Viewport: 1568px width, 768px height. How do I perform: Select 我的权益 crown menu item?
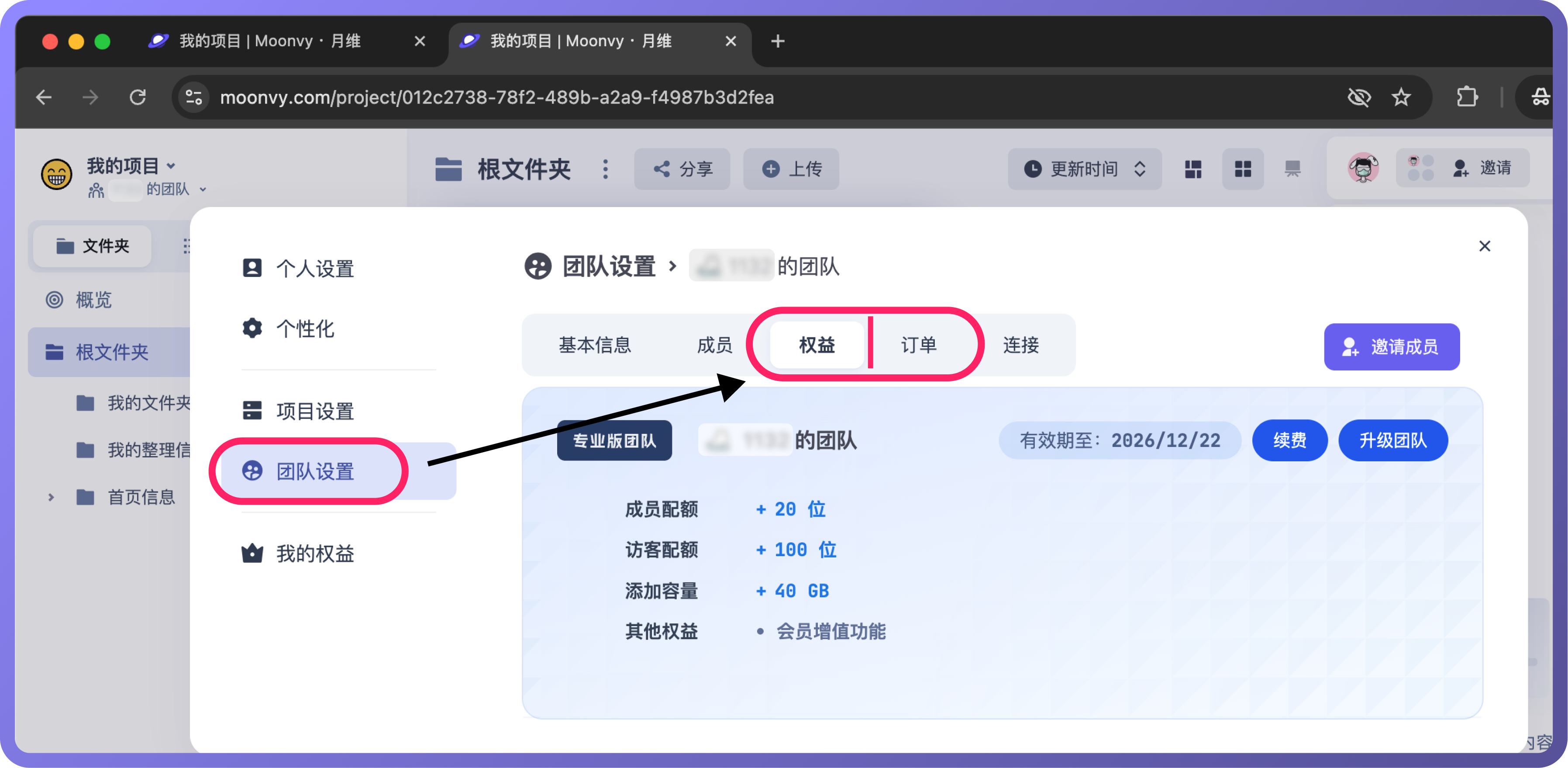click(314, 554)
